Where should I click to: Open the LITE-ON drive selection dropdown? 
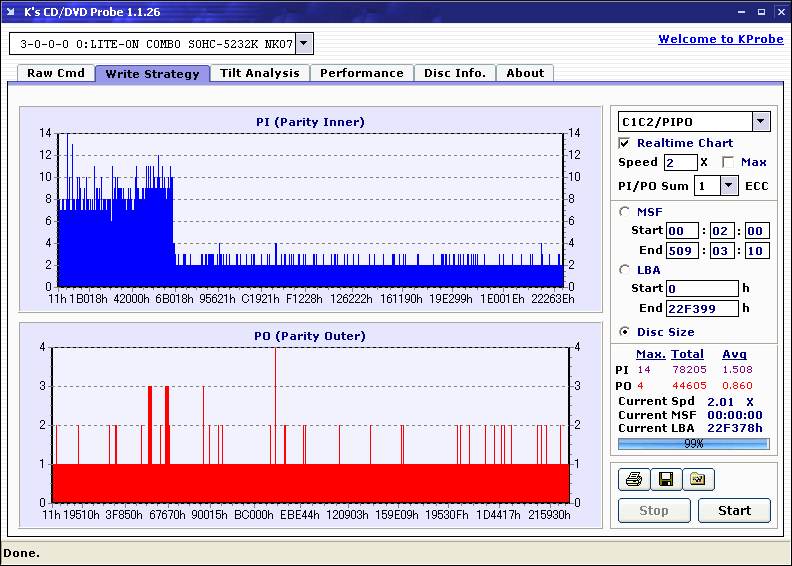[x=305, y=44]
